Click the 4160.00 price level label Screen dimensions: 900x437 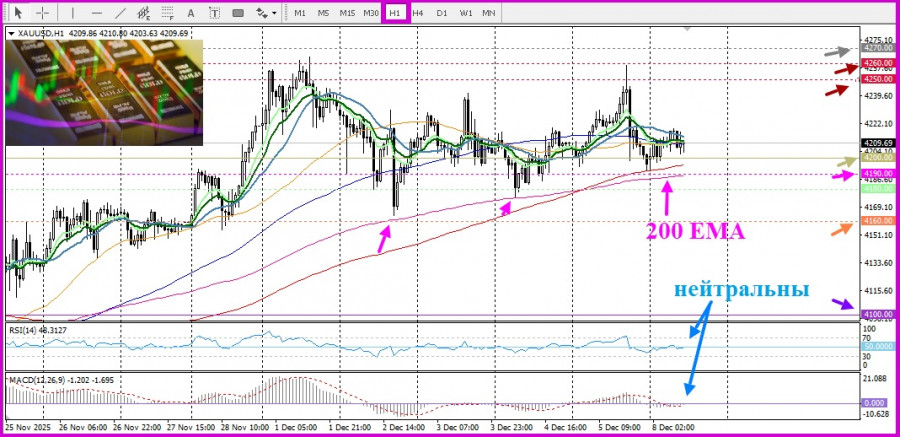pos(877,221)
